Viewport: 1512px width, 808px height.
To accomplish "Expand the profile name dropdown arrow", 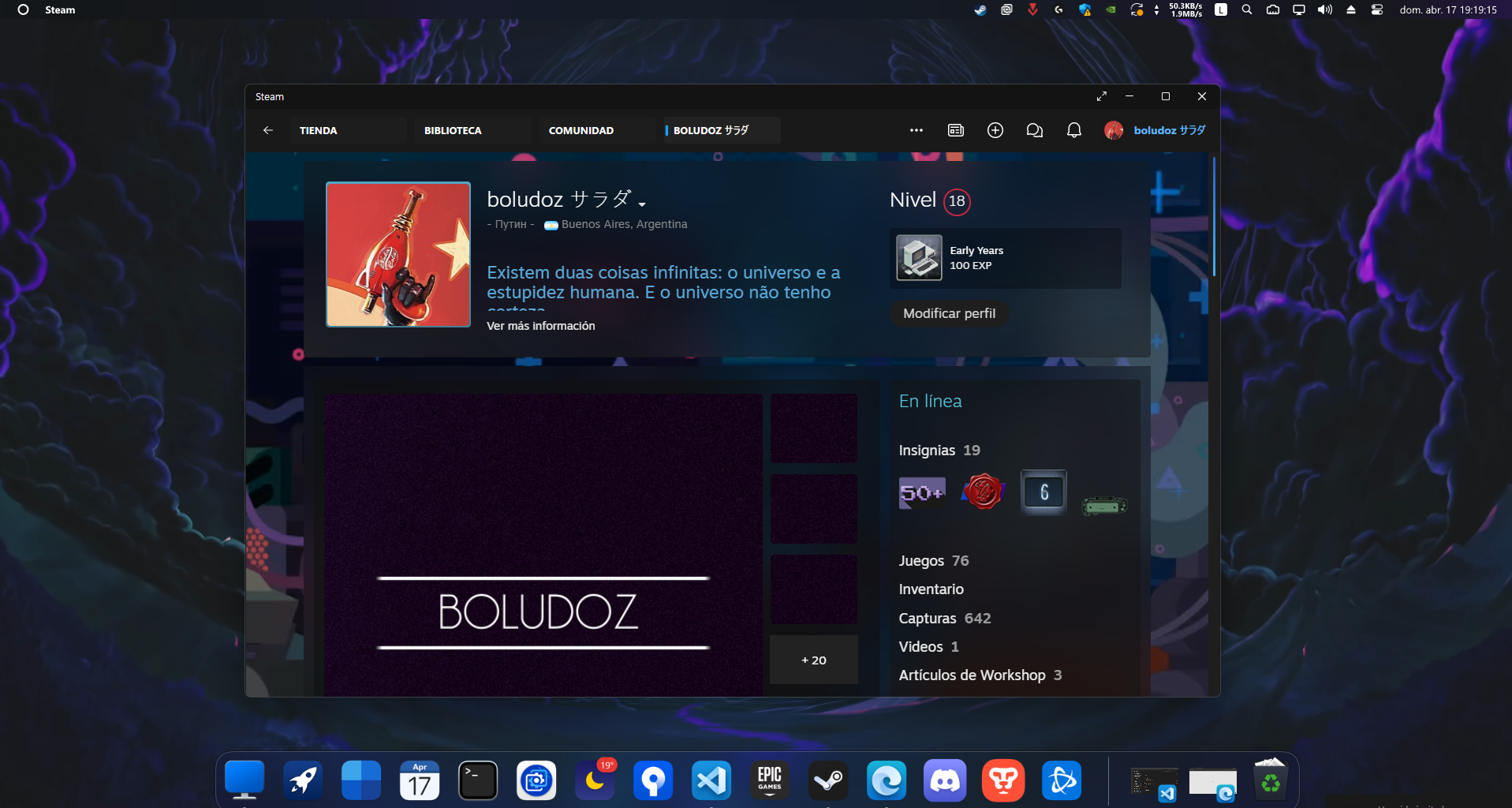I will pyautogui.click(x=644, y=204).
